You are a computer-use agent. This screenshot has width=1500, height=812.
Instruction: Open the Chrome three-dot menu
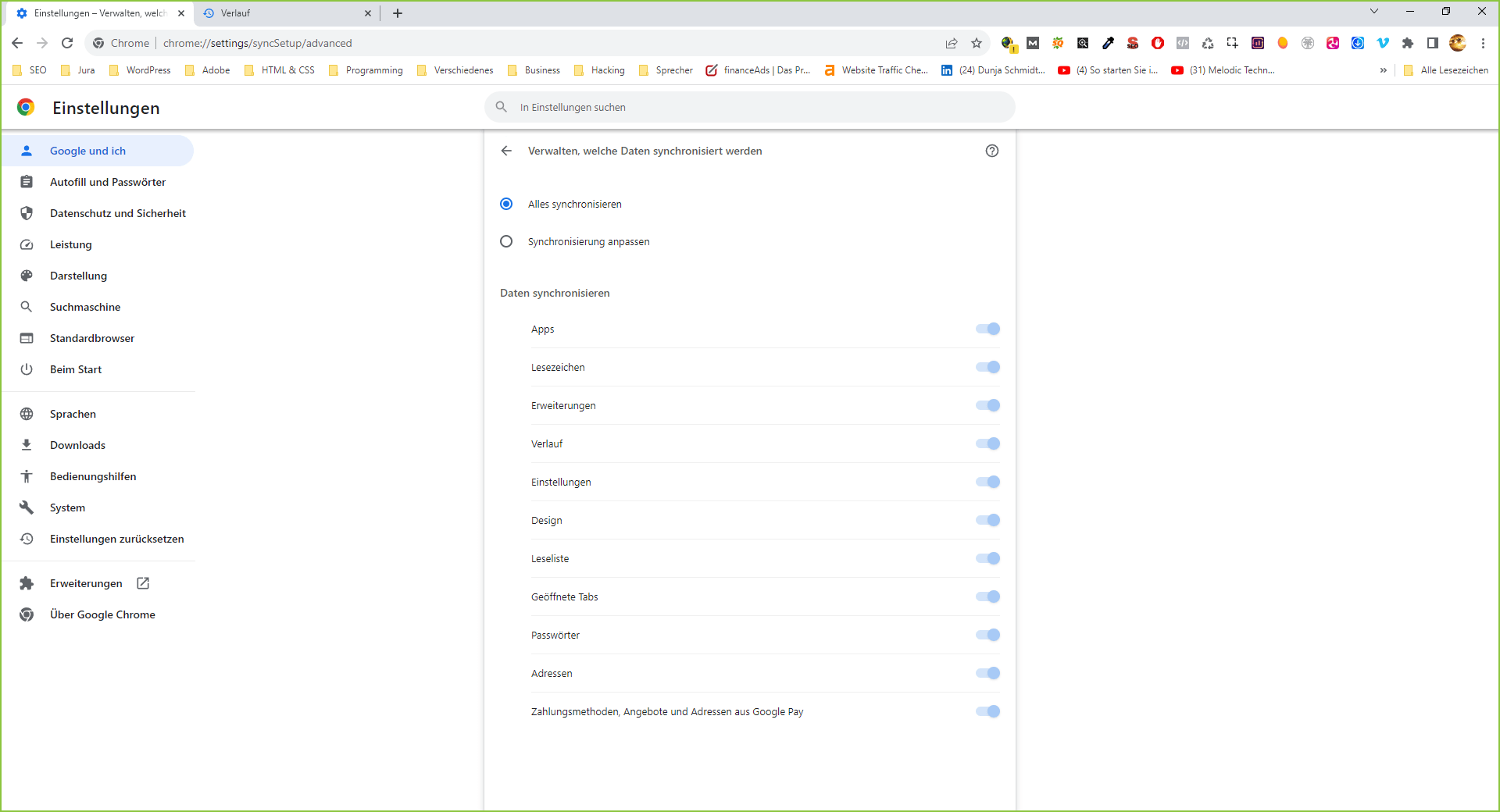(x=1483, y=43)
